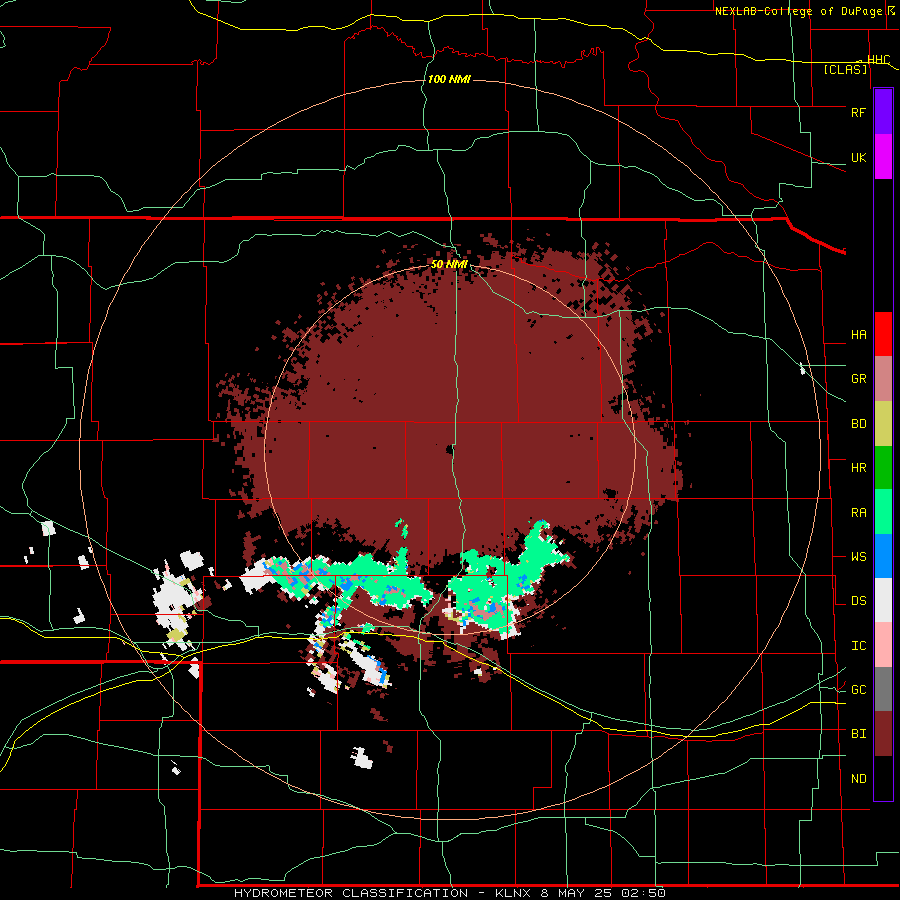Click the 100 NMI range ring label
This screenshot has height=900, width=900.
tap(449, 79)
